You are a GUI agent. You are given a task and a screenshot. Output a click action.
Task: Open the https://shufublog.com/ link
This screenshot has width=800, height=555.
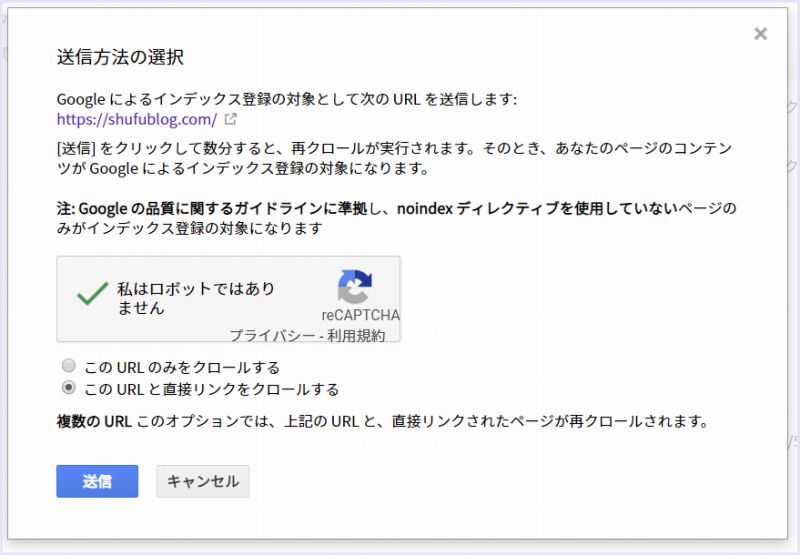point(136,120)
